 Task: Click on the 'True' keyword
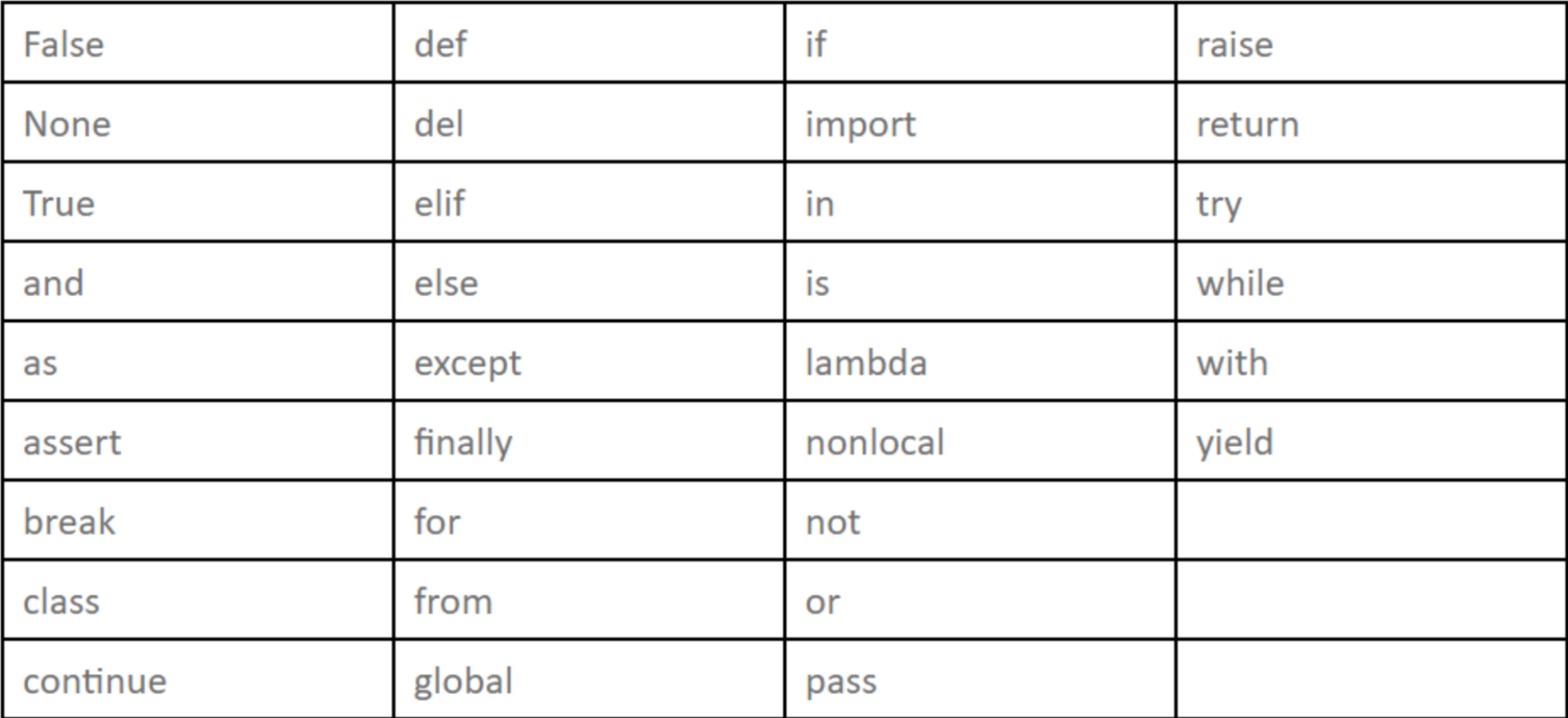(59, 204)
